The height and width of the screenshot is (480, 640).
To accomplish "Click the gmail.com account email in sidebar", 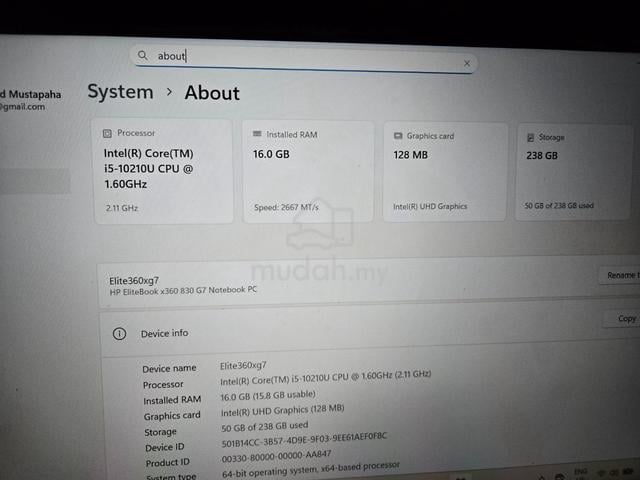I will 22,107.
